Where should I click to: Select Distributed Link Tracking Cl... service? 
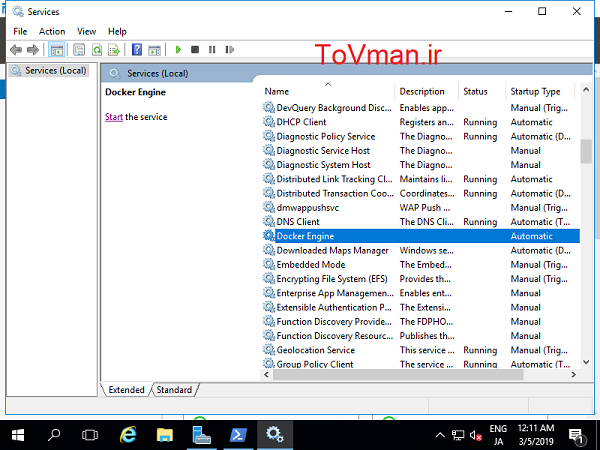(334, 179)
